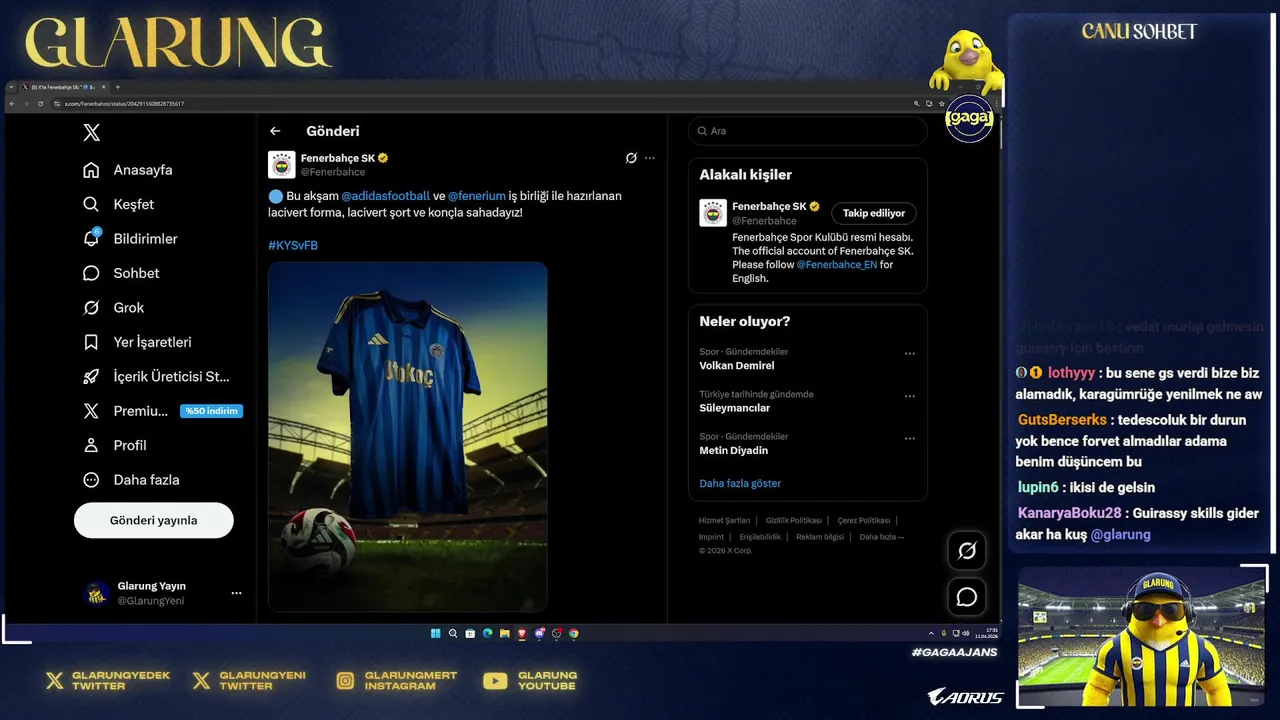Toggle Takip ediyor follow button

tap(873, 213)
